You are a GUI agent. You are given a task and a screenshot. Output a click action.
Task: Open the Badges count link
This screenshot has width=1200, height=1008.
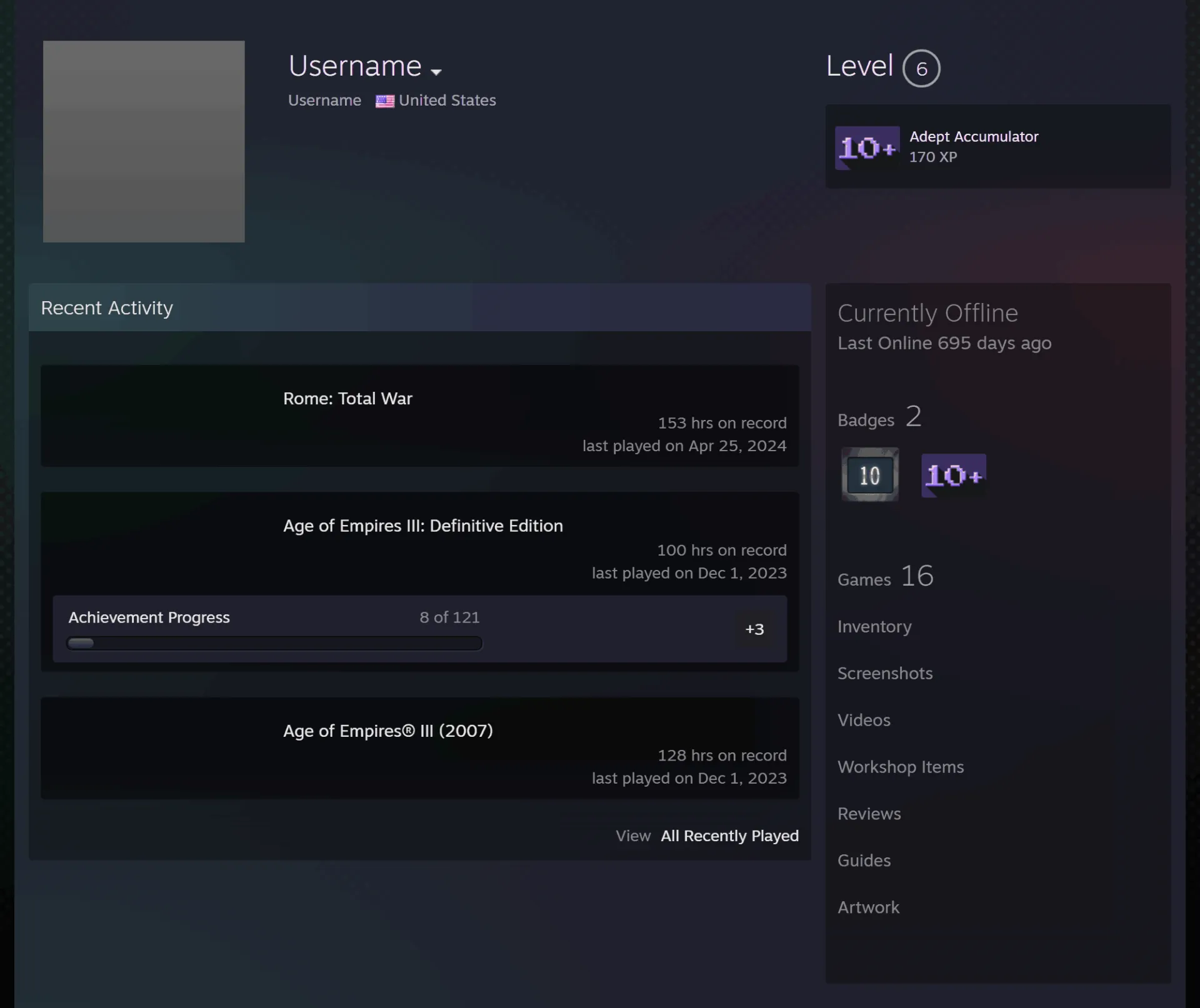pyautogui.click(x=879, y=417)
